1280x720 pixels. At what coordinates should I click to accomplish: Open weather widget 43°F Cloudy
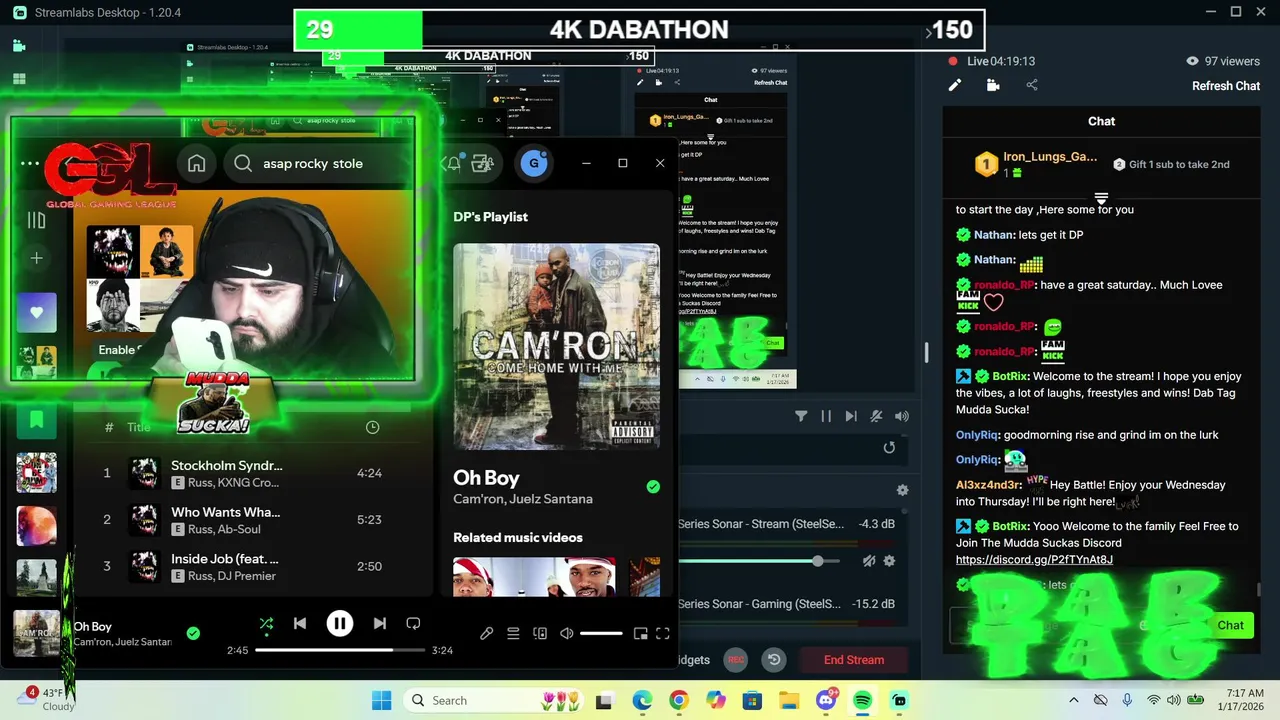click(x=45, y=699)
